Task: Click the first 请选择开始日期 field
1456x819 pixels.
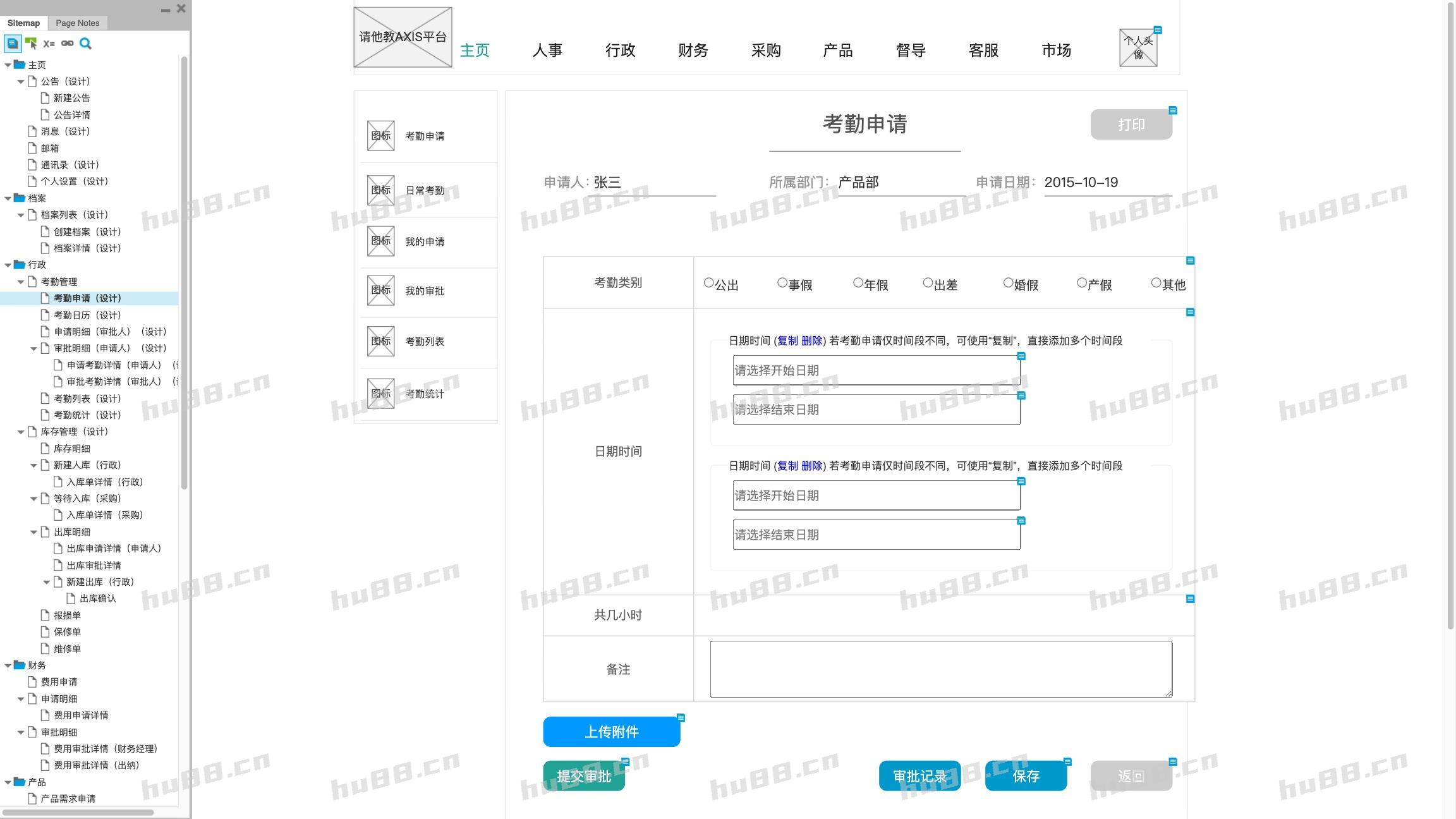Action: pos(876,371)
